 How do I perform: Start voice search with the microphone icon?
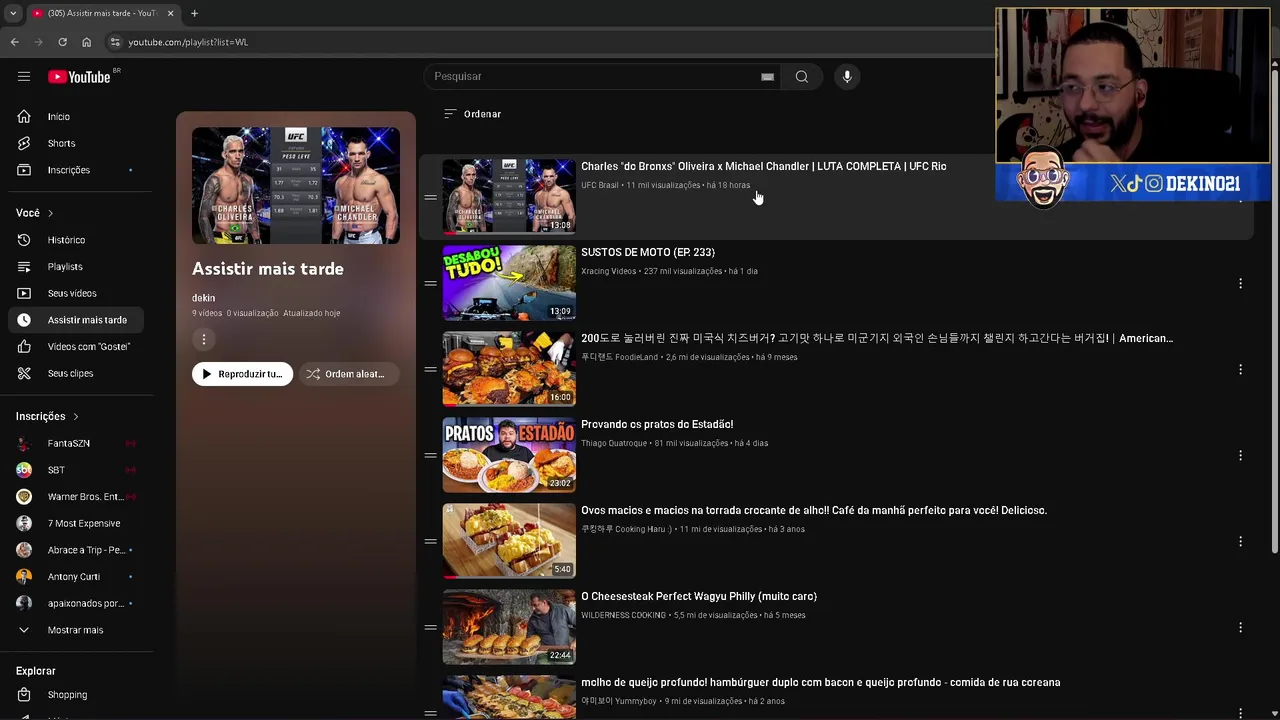847,77
